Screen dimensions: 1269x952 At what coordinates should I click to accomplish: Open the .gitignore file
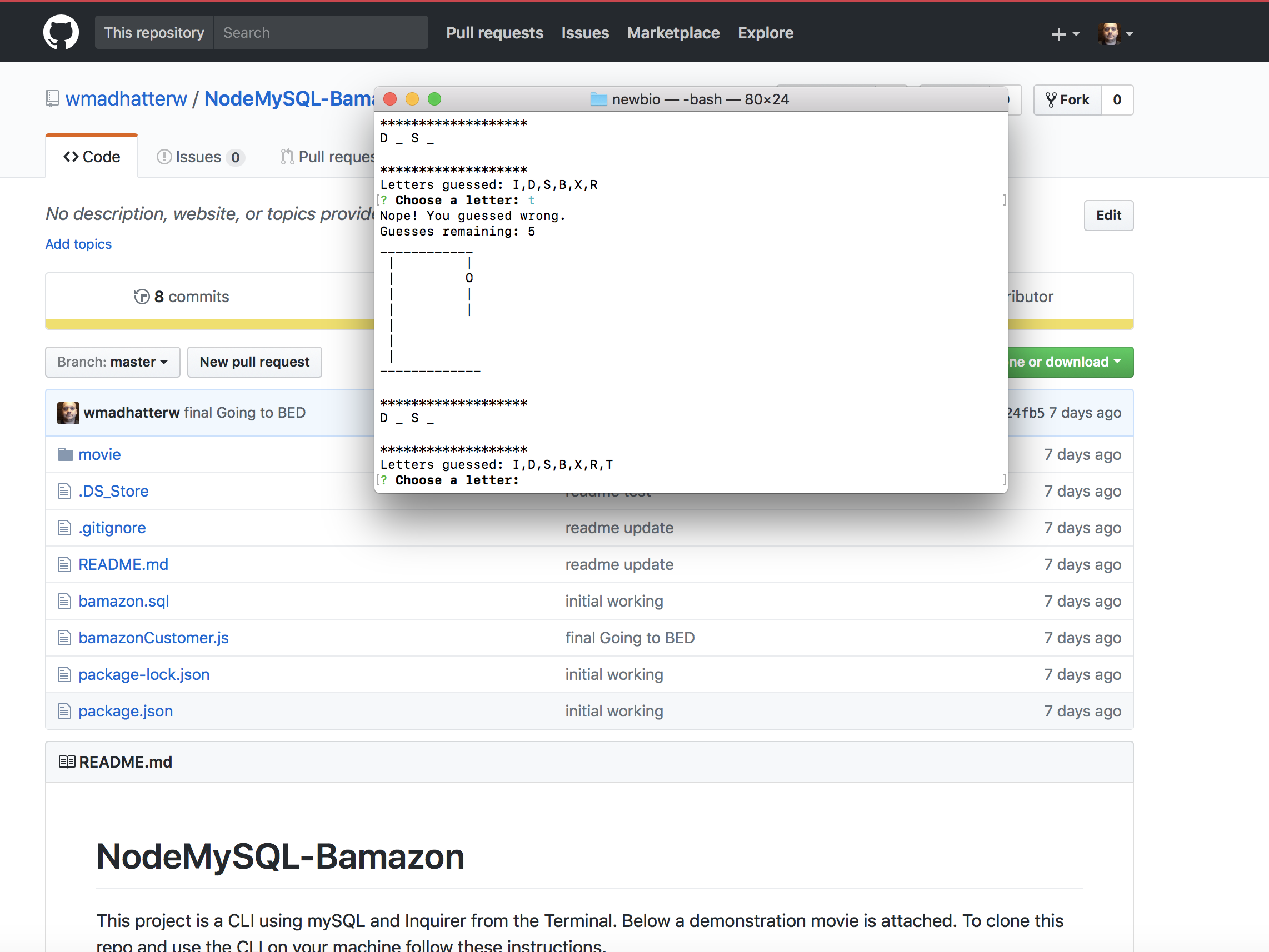point(112,528)
